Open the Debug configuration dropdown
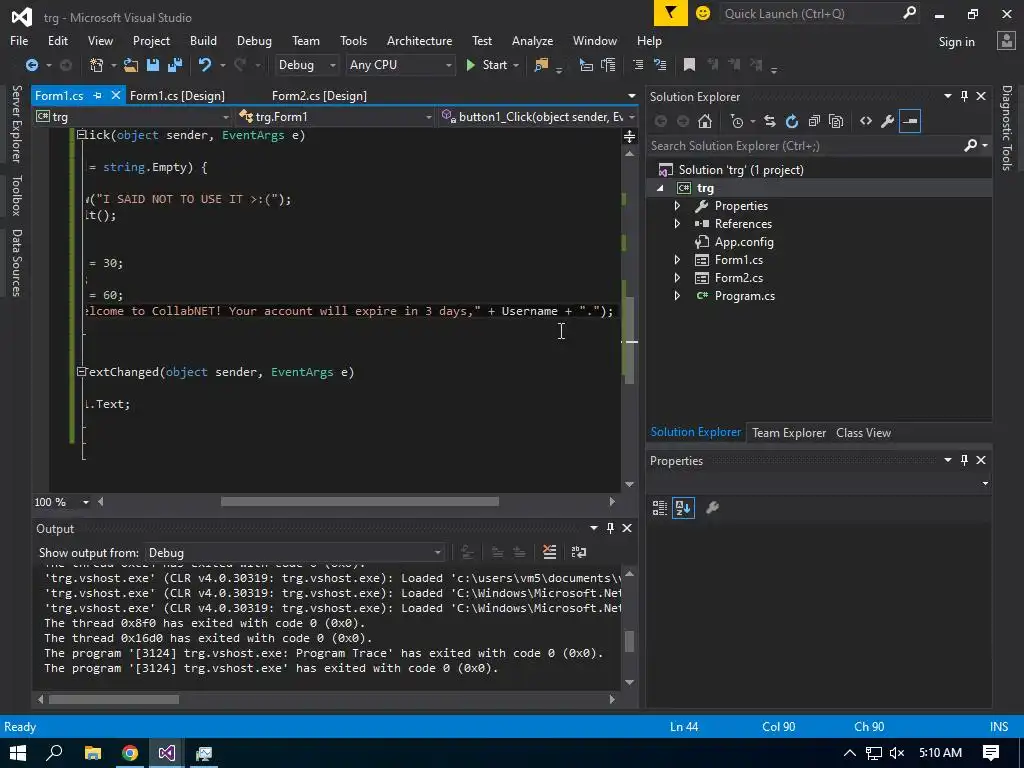 point(306,65)
